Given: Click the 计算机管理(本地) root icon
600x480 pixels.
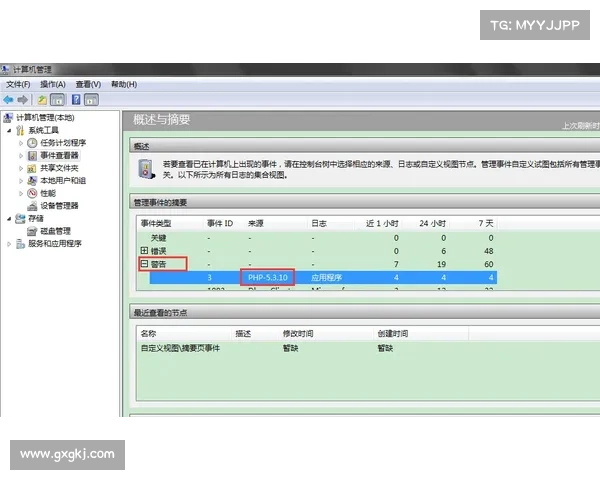Looking at the screenshot, I should [8, 118].
